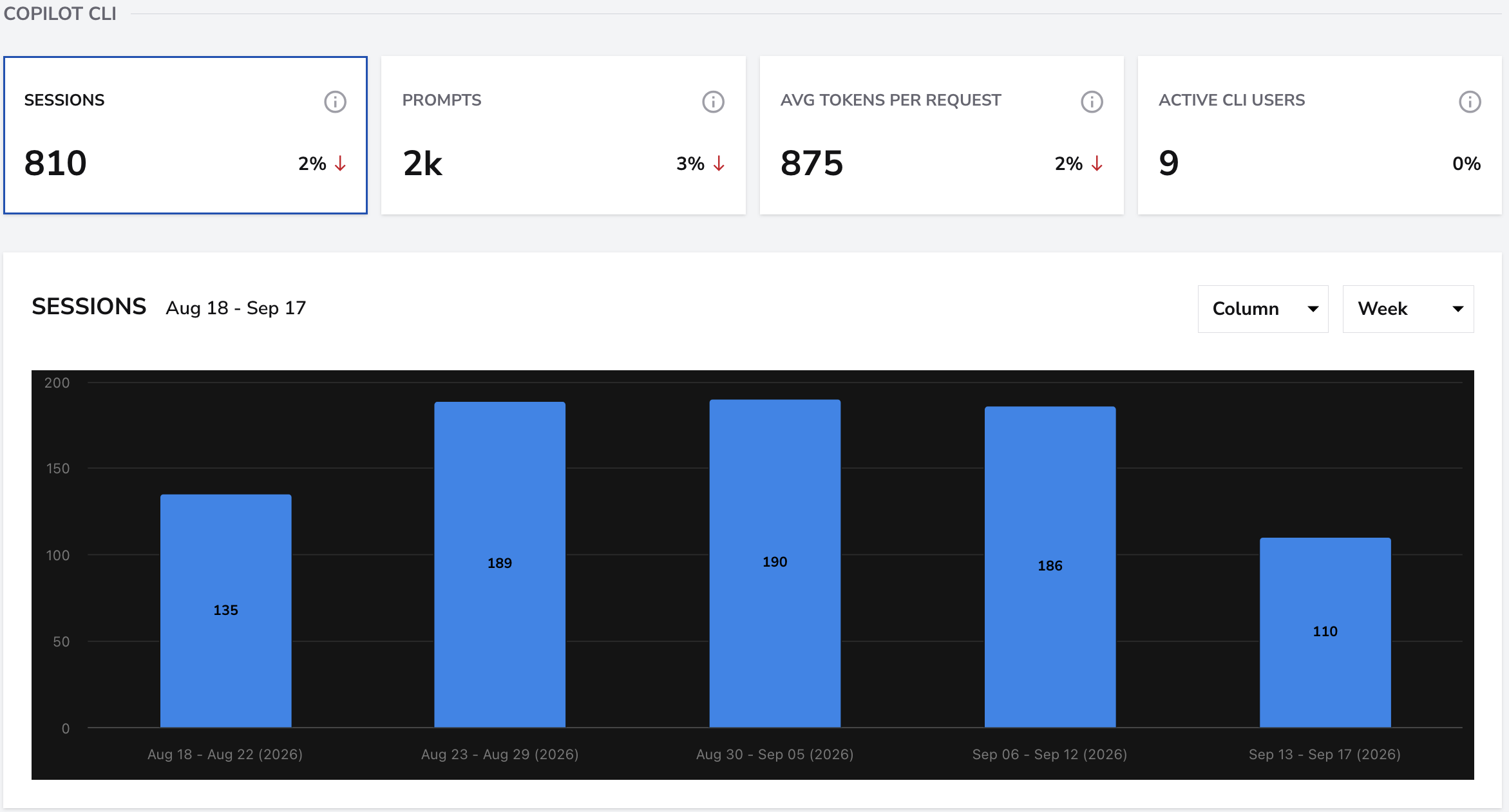Click the 150 y-axis label
Viewport: 1509px width, 812px height.
tap(57, 468)
